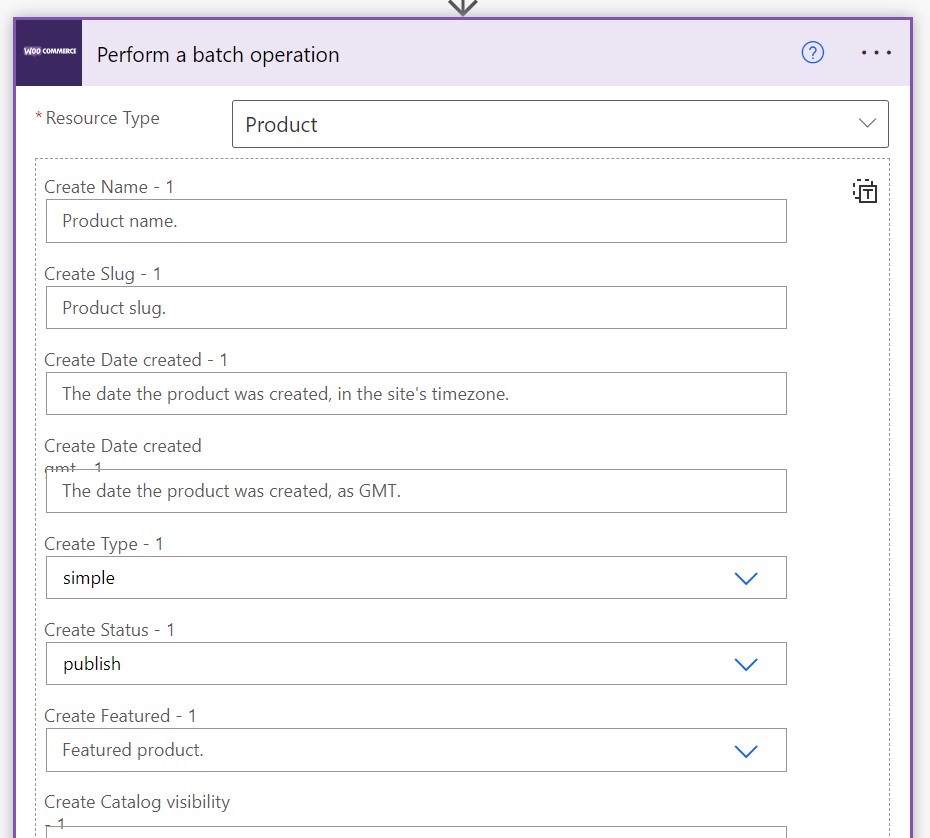Screen dimensions: 930x838
Task: Click the Resource Type label
Action: [x=100, y=118]
